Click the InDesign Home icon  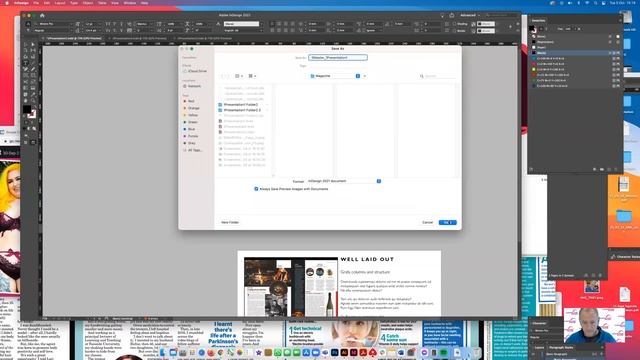(42, 16)
